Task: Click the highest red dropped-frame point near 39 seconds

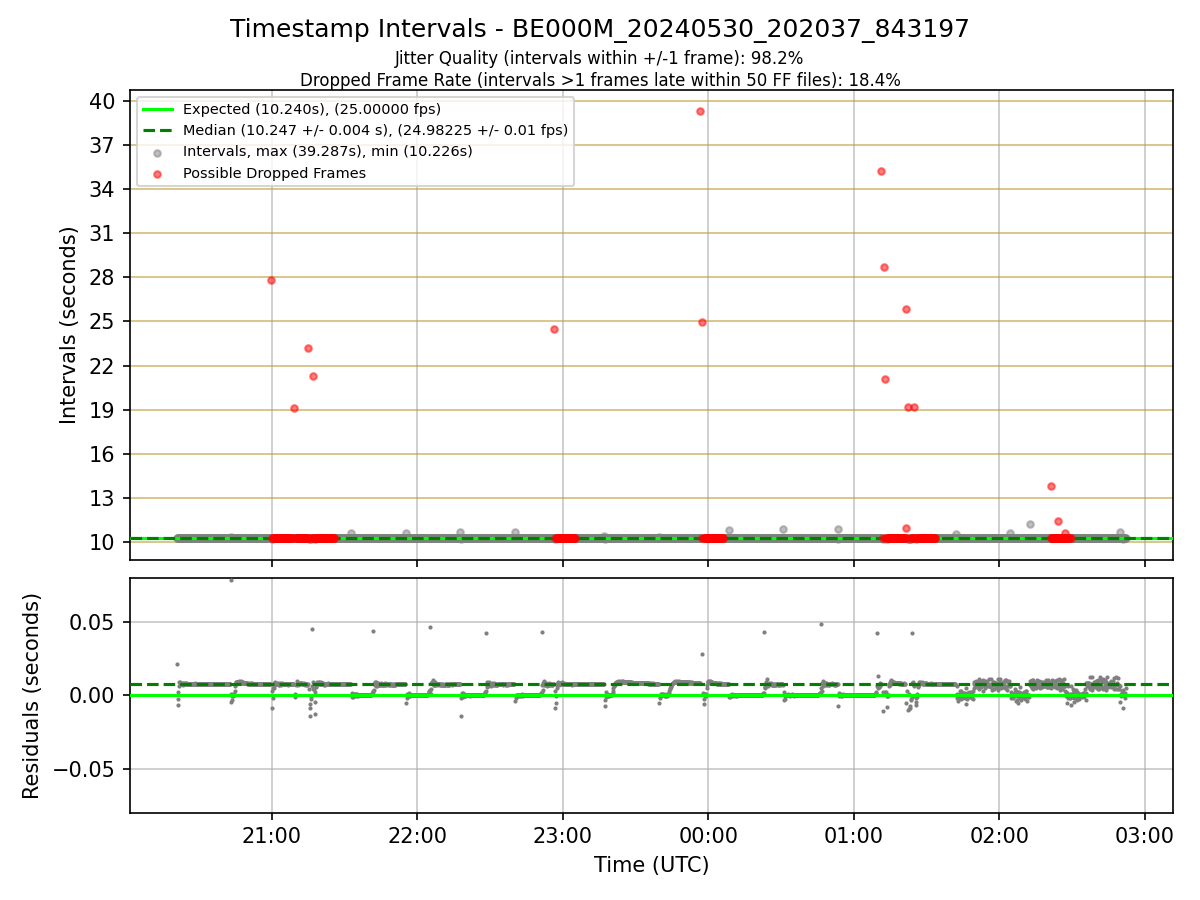Action: click(x=700, y=111)
